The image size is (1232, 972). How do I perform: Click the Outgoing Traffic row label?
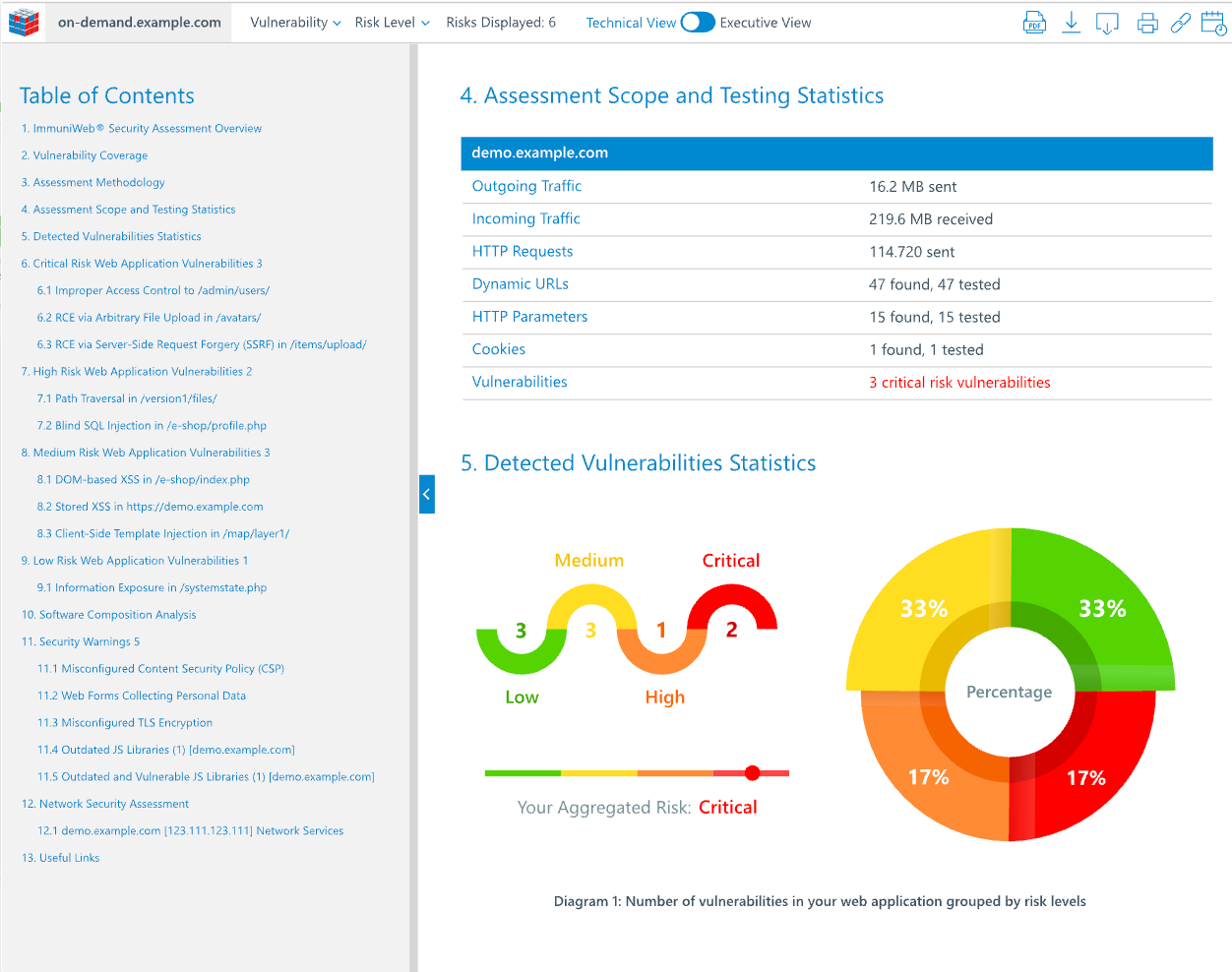click(526, 186)
